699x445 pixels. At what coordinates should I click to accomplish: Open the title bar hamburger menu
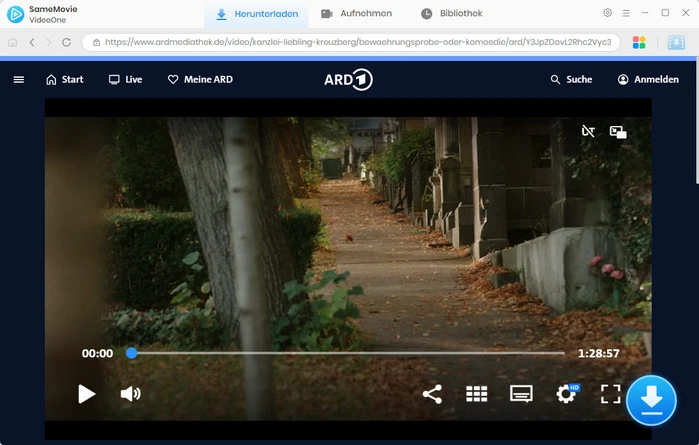pyautogui.click(x=626, y=13)
